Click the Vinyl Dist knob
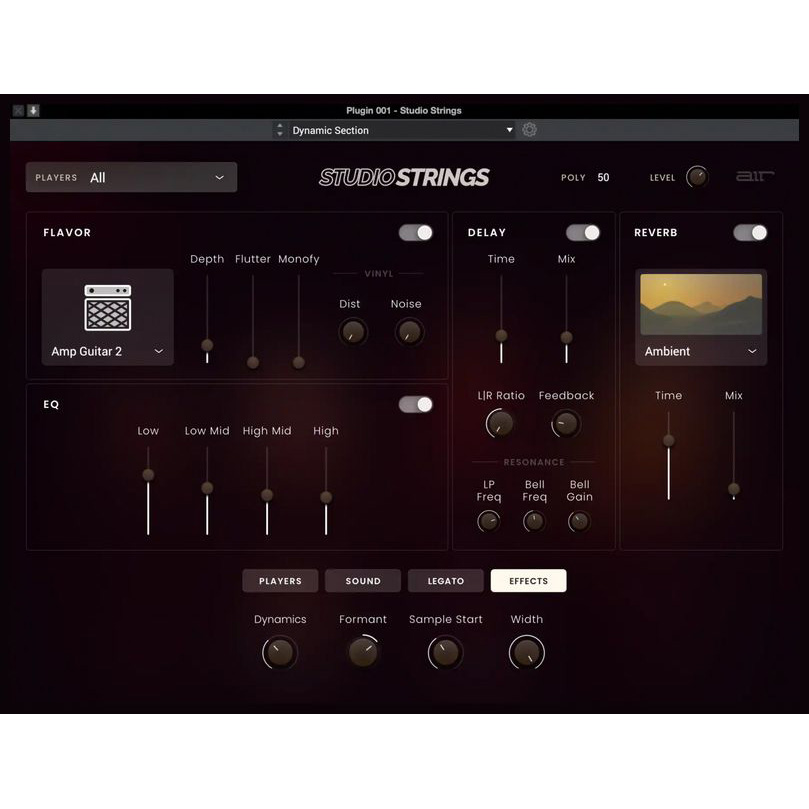The image size is (809, 809). pos(353,332)
